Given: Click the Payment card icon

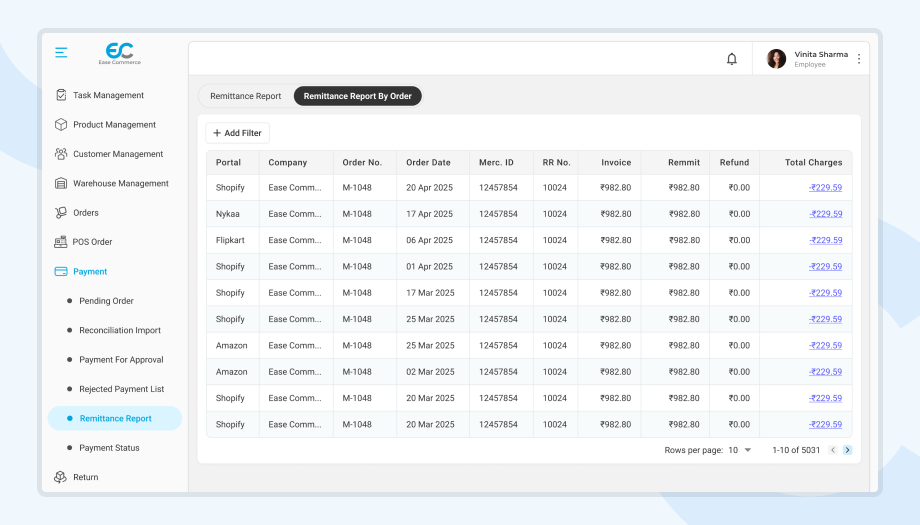Looking at the screenshot, I should pos(61,272).
